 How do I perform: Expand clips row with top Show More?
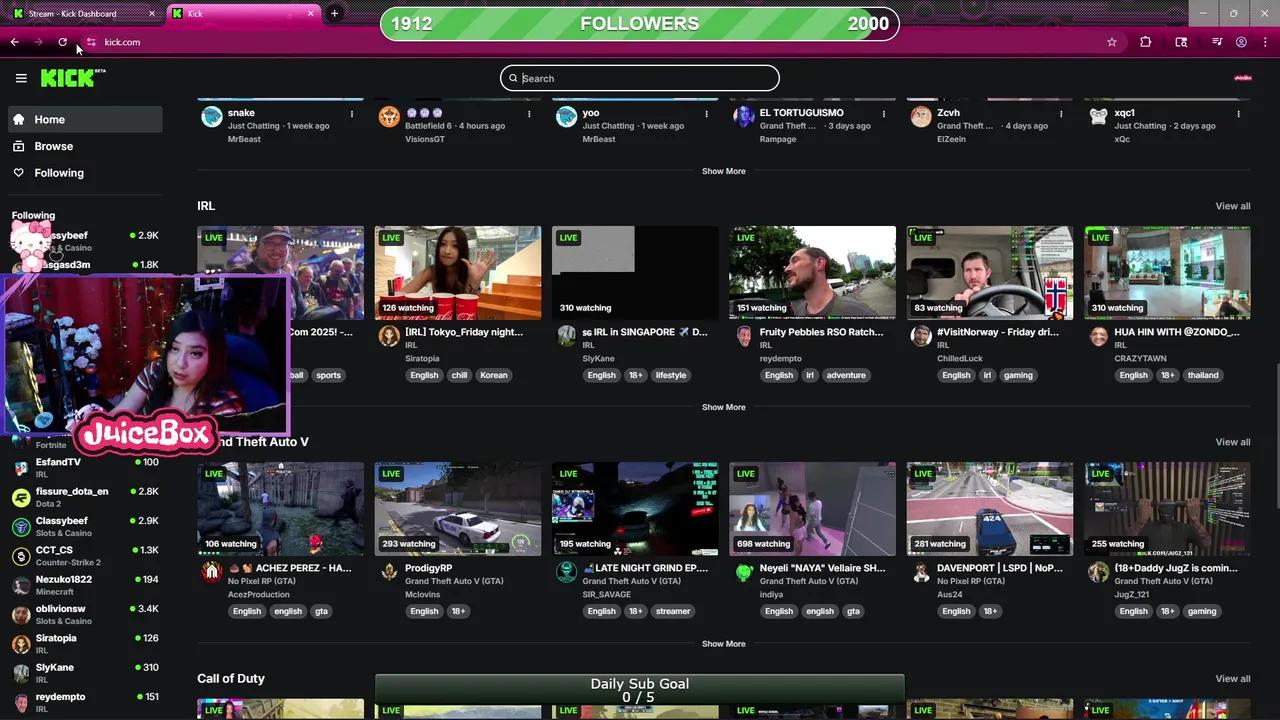click(x=723, y=171)
